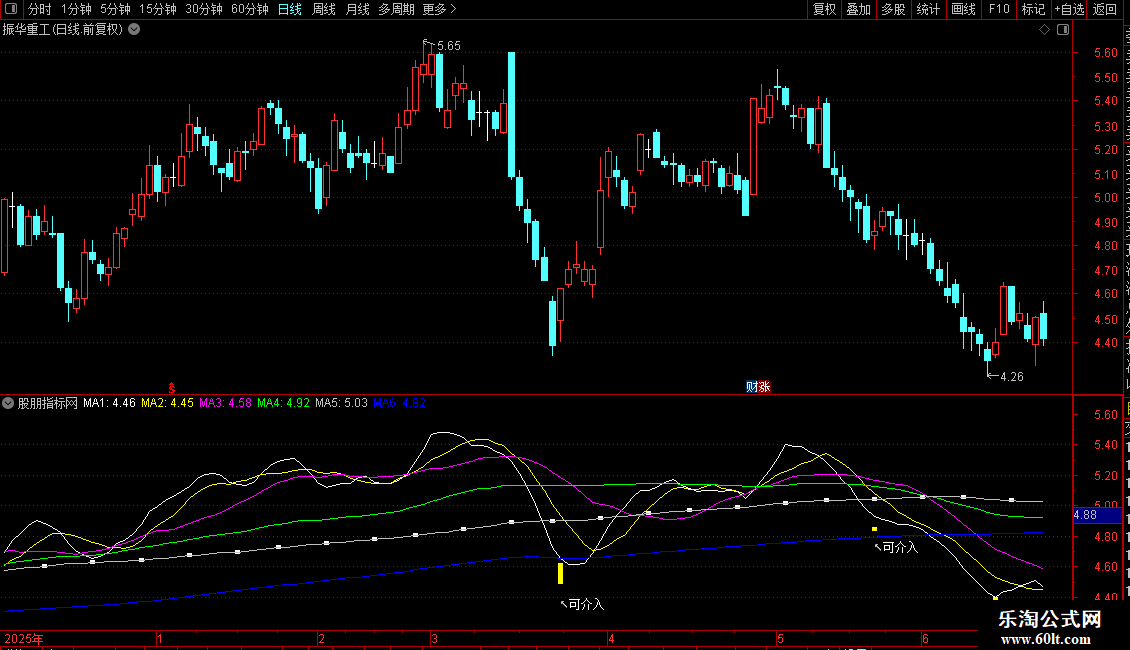Viewport: 1130px width, 650px height.
Task: Open F10 company info
Action: pyautogui.click(x=999, y=9)
